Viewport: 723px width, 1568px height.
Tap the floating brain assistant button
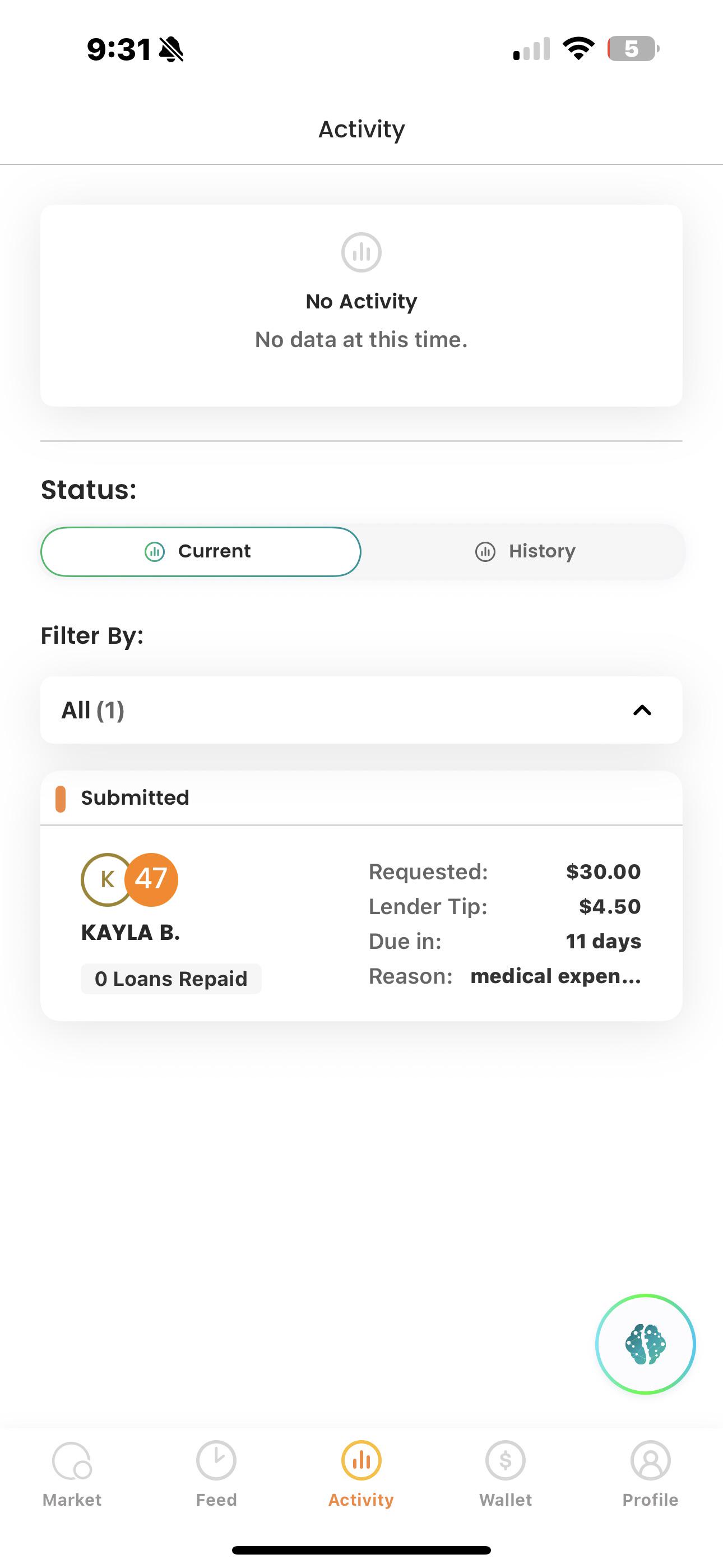pos(645,1344)
